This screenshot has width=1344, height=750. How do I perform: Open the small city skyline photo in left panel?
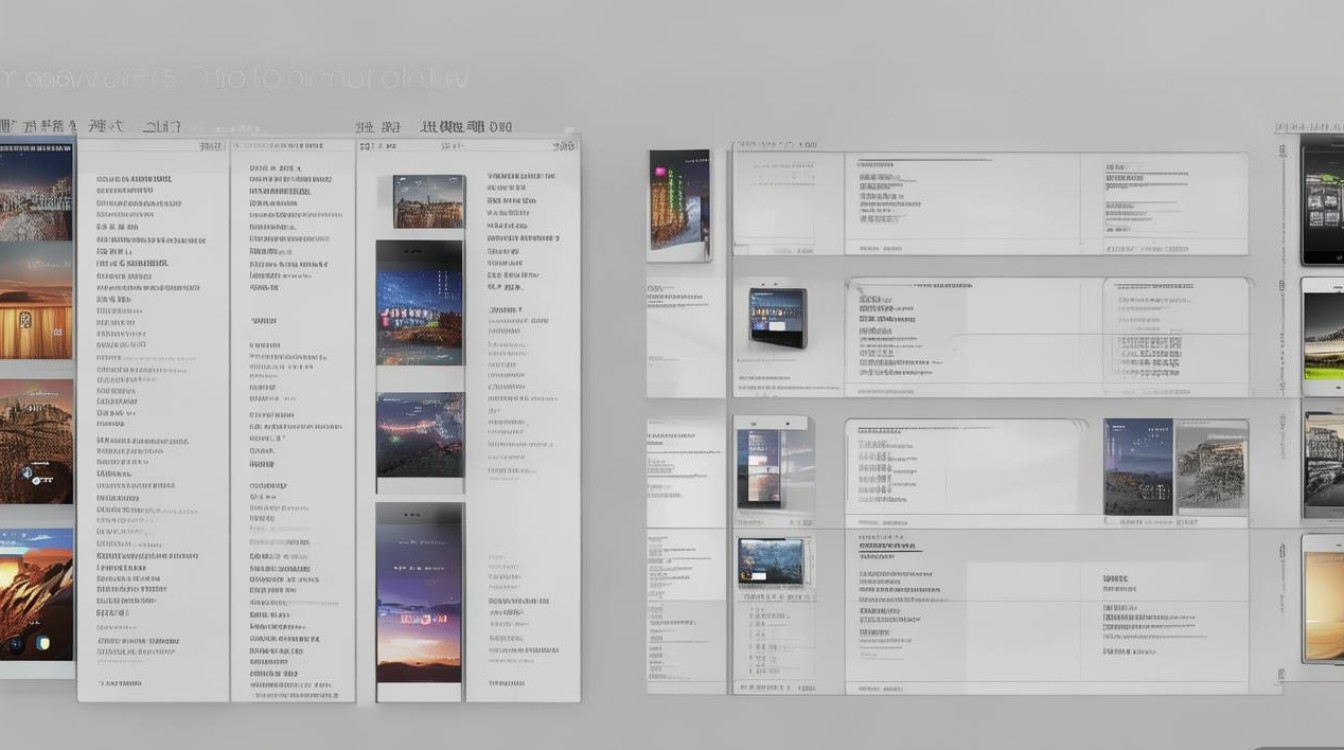[x=428, y=202]
